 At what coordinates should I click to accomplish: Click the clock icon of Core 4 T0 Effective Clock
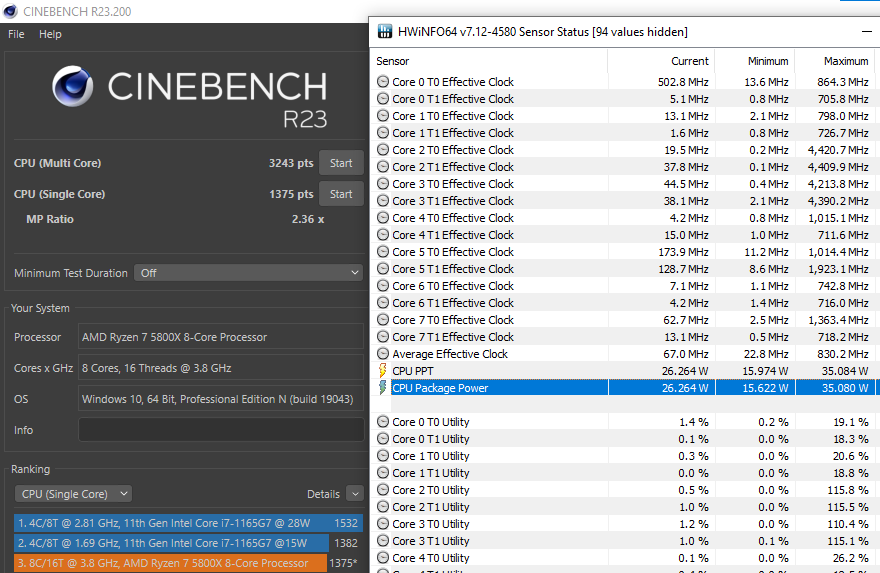click(x=383, y=218)
